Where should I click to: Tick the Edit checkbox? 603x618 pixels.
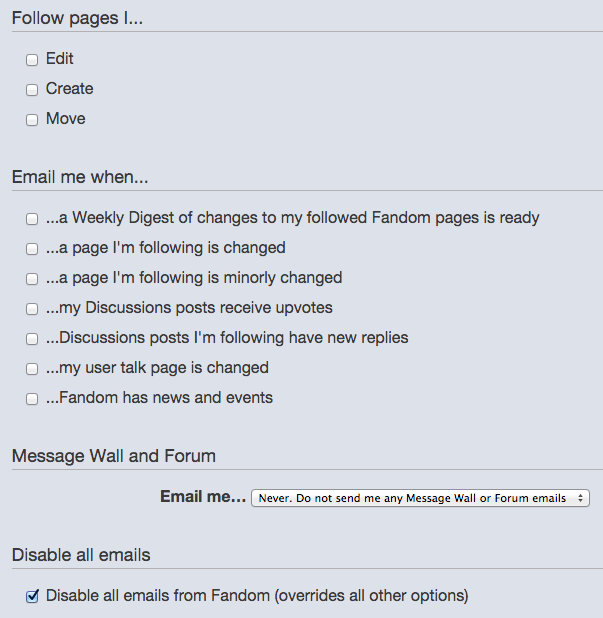pos(32,60)
